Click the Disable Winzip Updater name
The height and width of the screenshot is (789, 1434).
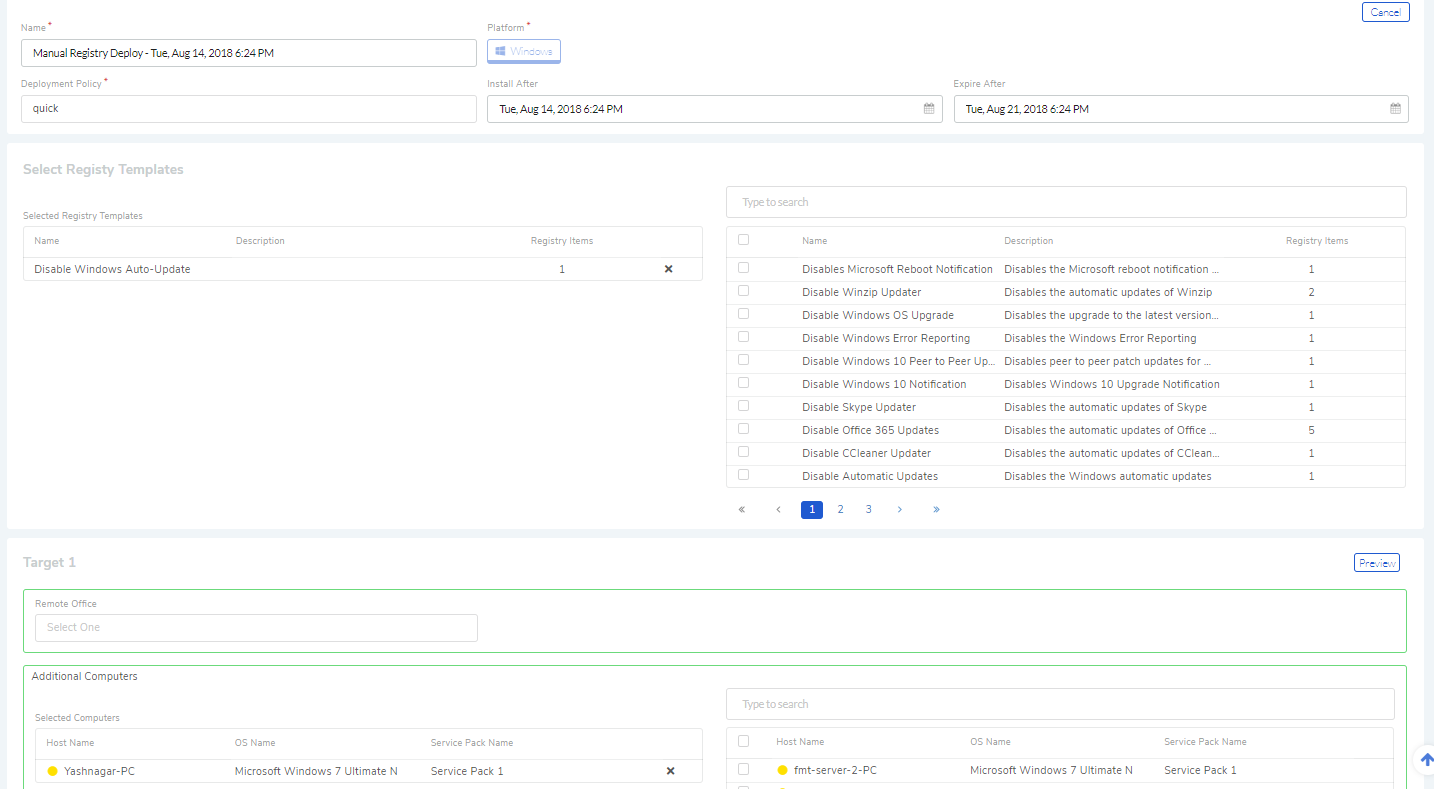pyautogui.click(x=862, y=292)
